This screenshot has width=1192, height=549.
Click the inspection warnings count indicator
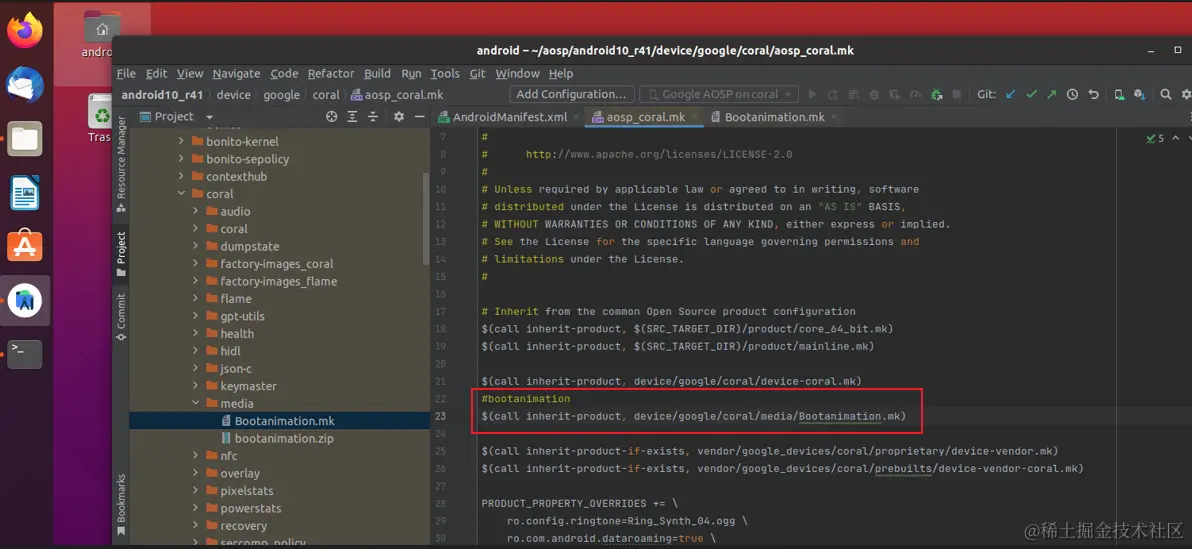1156,138
